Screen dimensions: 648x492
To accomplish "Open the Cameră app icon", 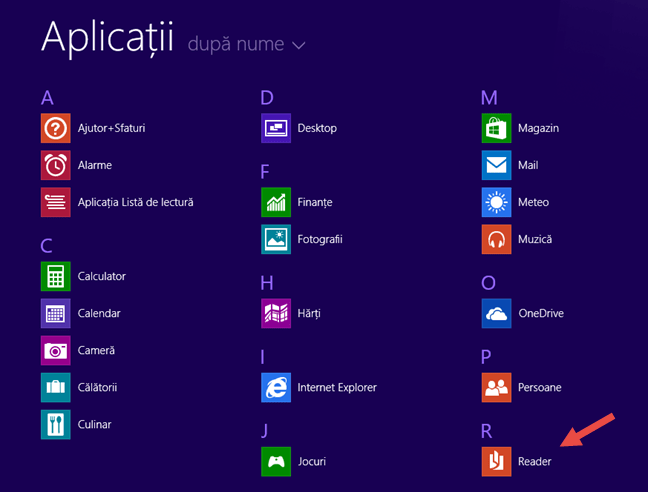I will pyautogui.click(x=55, y=350).
